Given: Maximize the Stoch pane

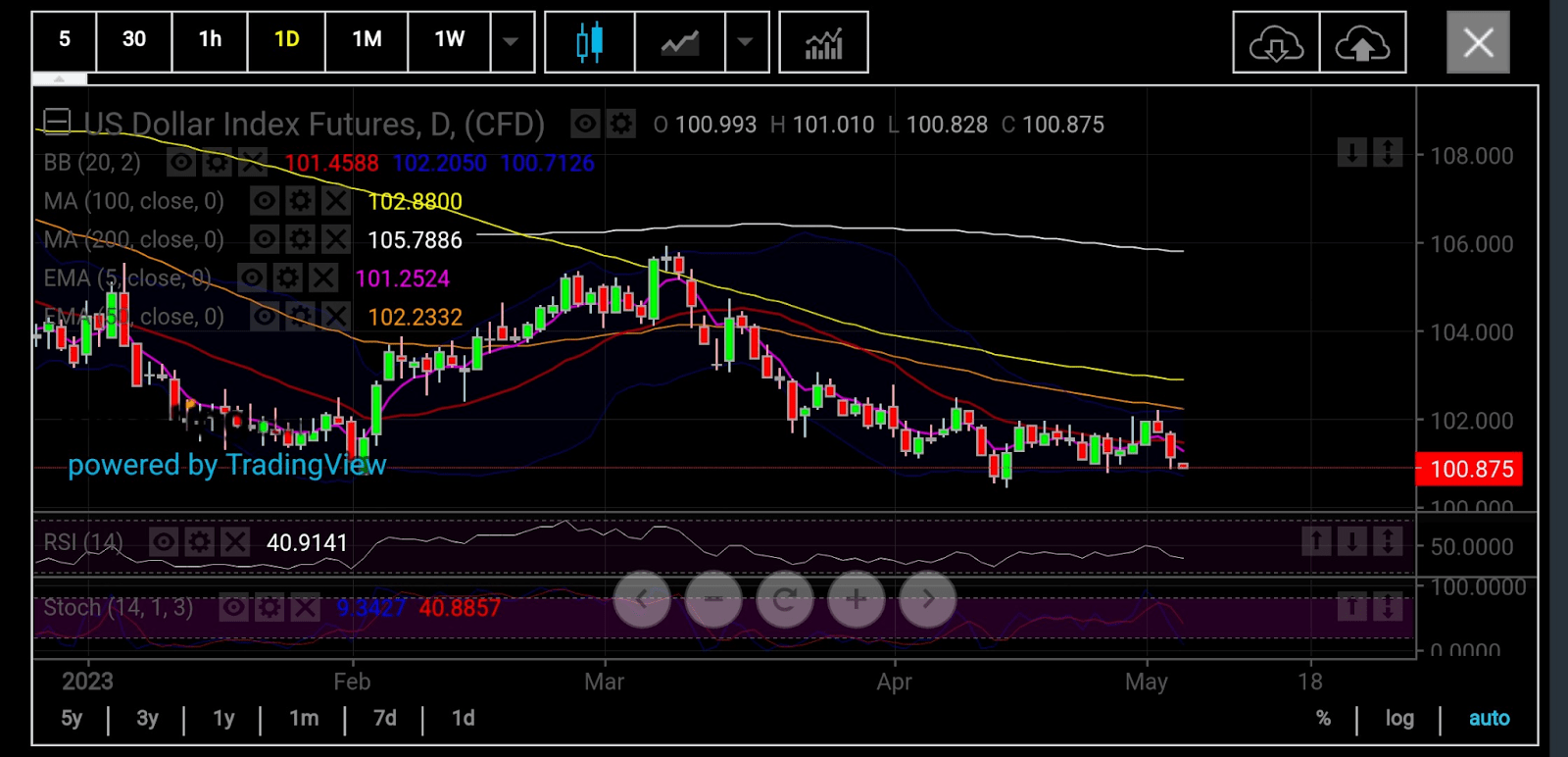Looking at the screenshot, I should [x=1388, y=607].
